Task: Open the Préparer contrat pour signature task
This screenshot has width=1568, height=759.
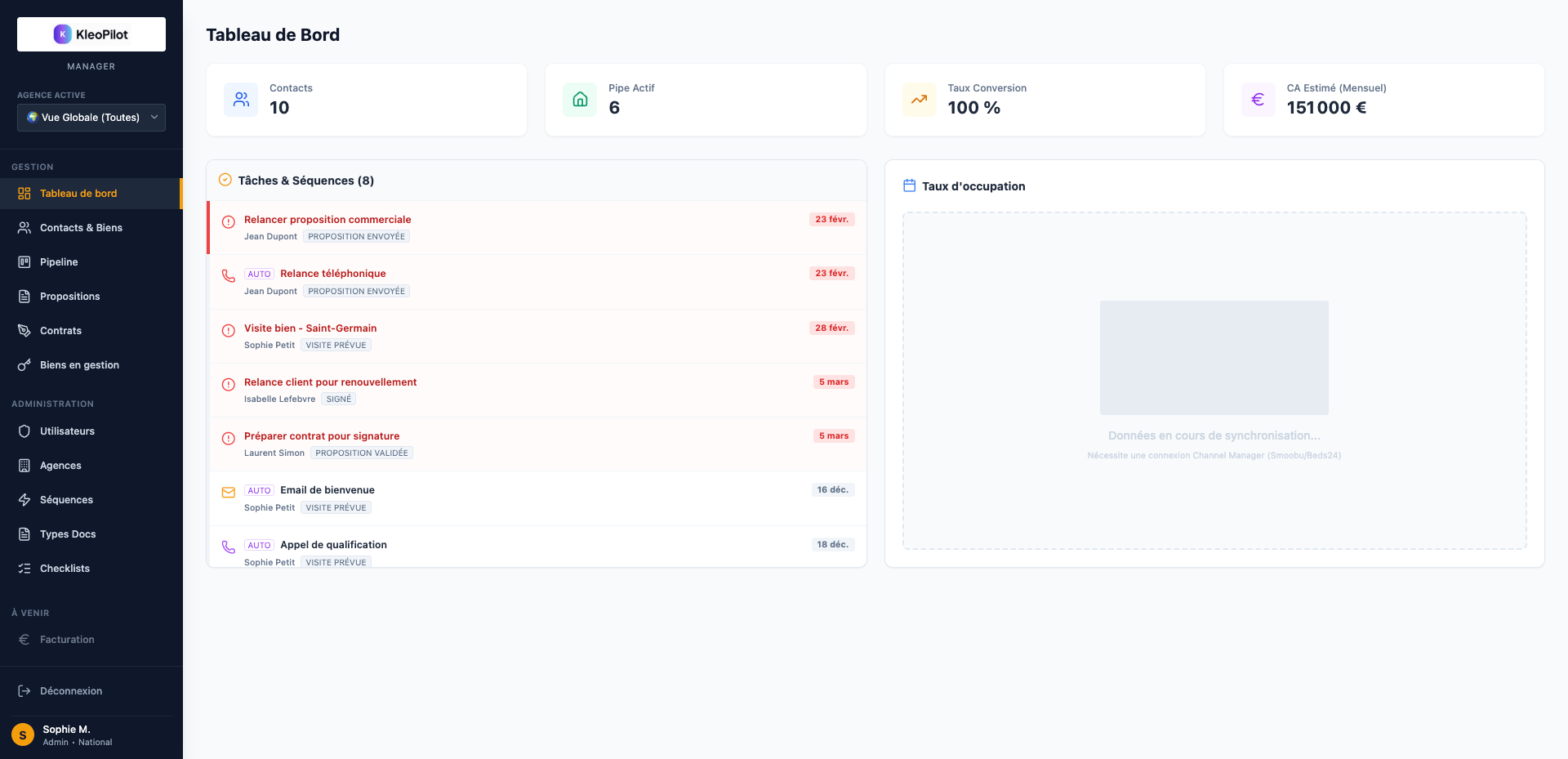Action: (322, 436)
